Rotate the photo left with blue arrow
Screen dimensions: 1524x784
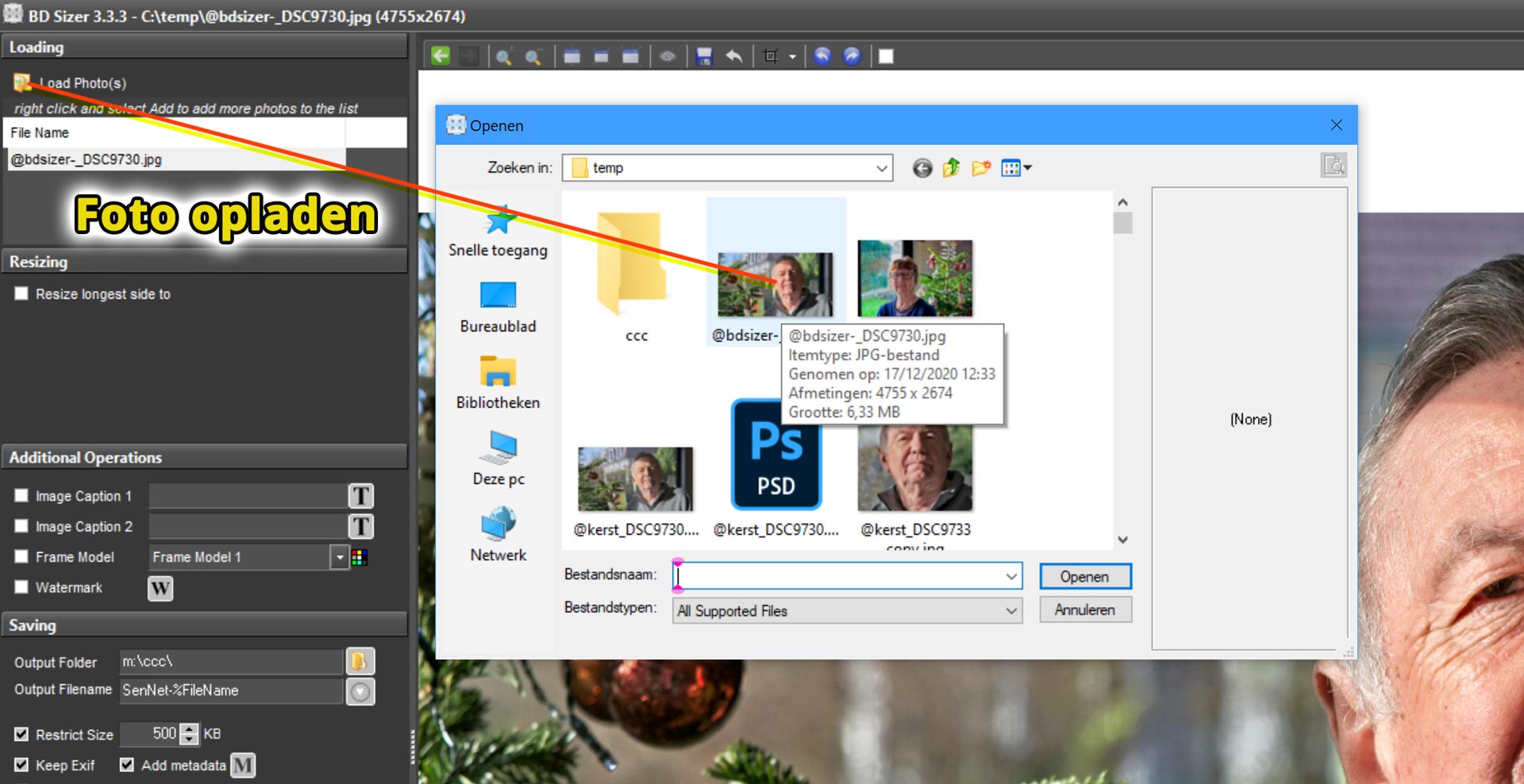click(x=822, y=56)
